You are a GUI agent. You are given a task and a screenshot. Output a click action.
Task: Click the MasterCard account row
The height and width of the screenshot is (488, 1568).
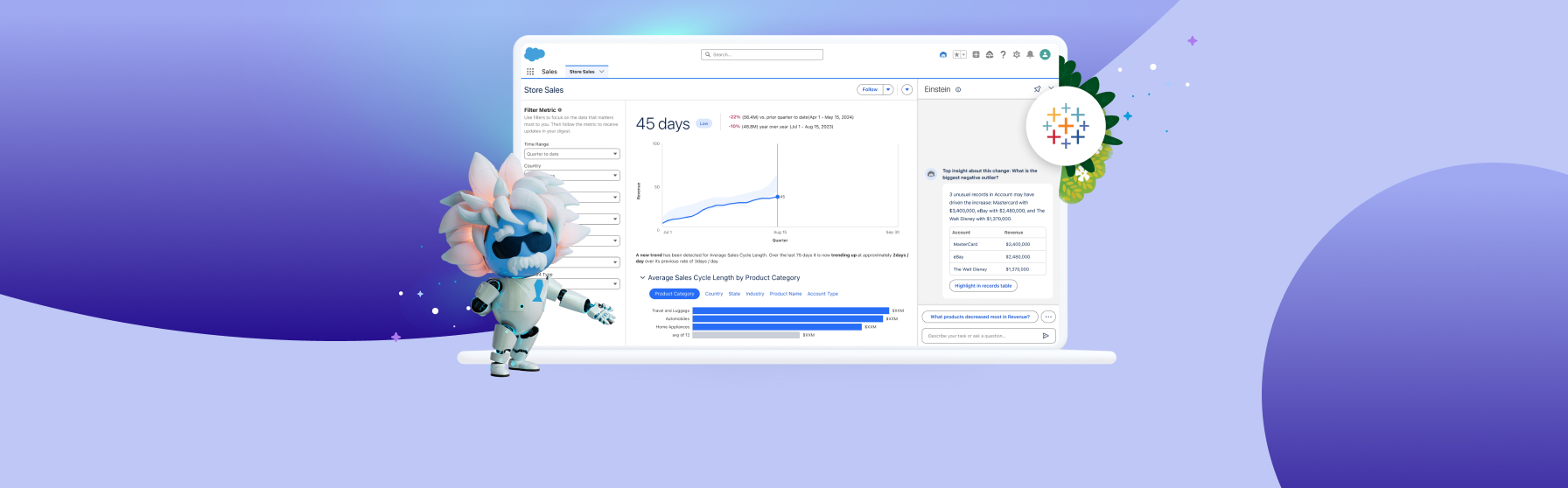[997, 244]
